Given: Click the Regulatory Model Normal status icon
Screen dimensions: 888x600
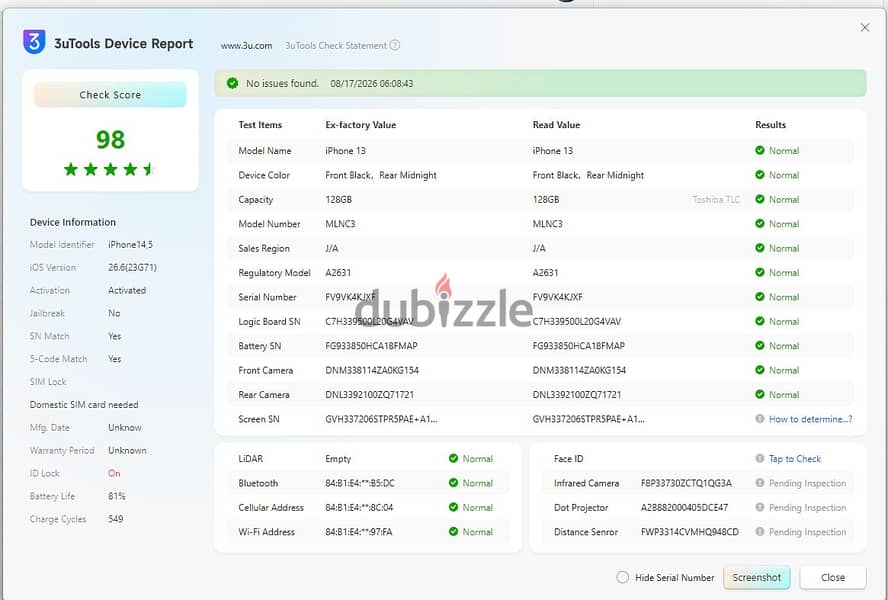Looking at the screenshot, I should [760, 272].
